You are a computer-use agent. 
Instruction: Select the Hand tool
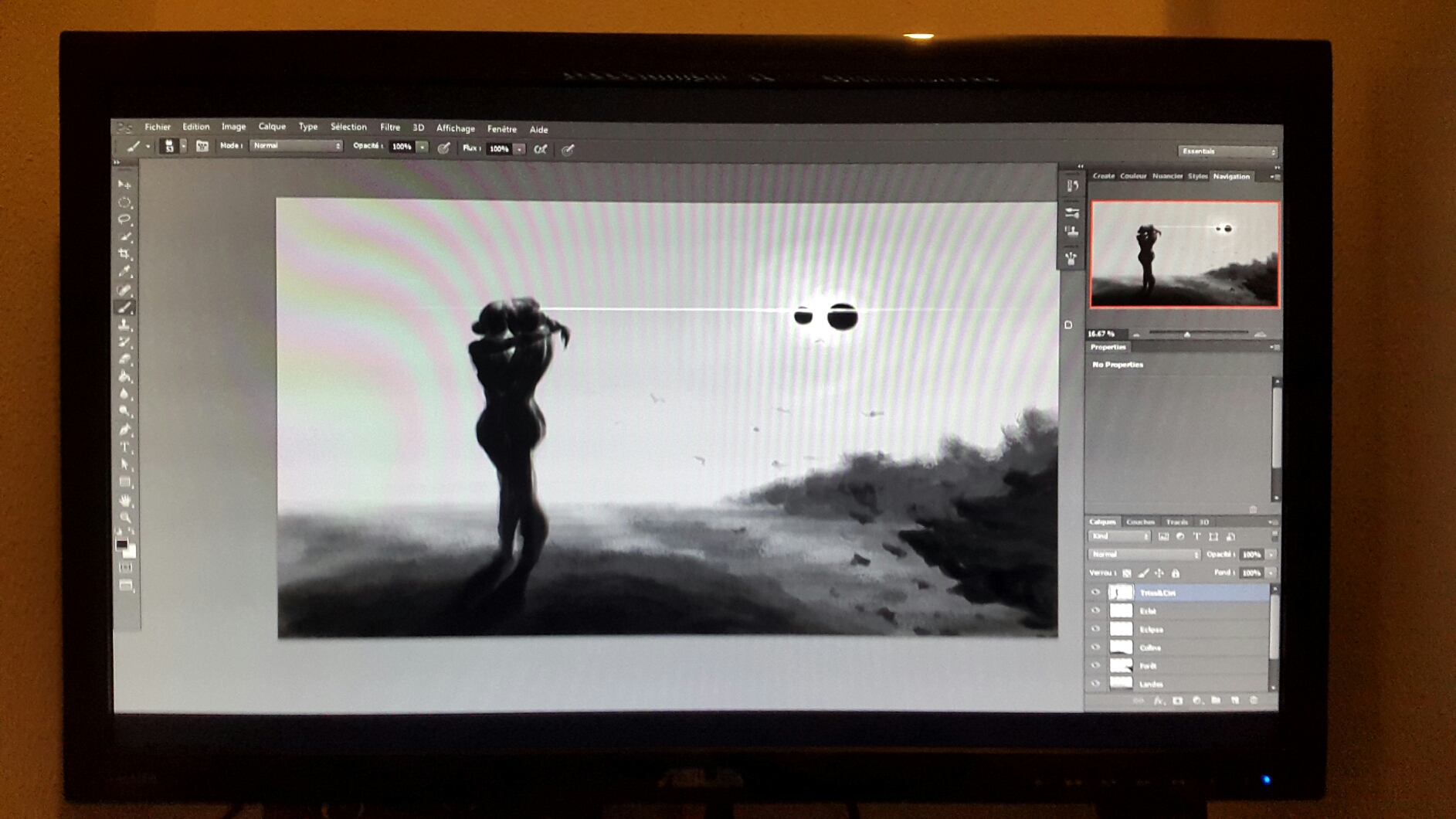click(x=125, y=501)
